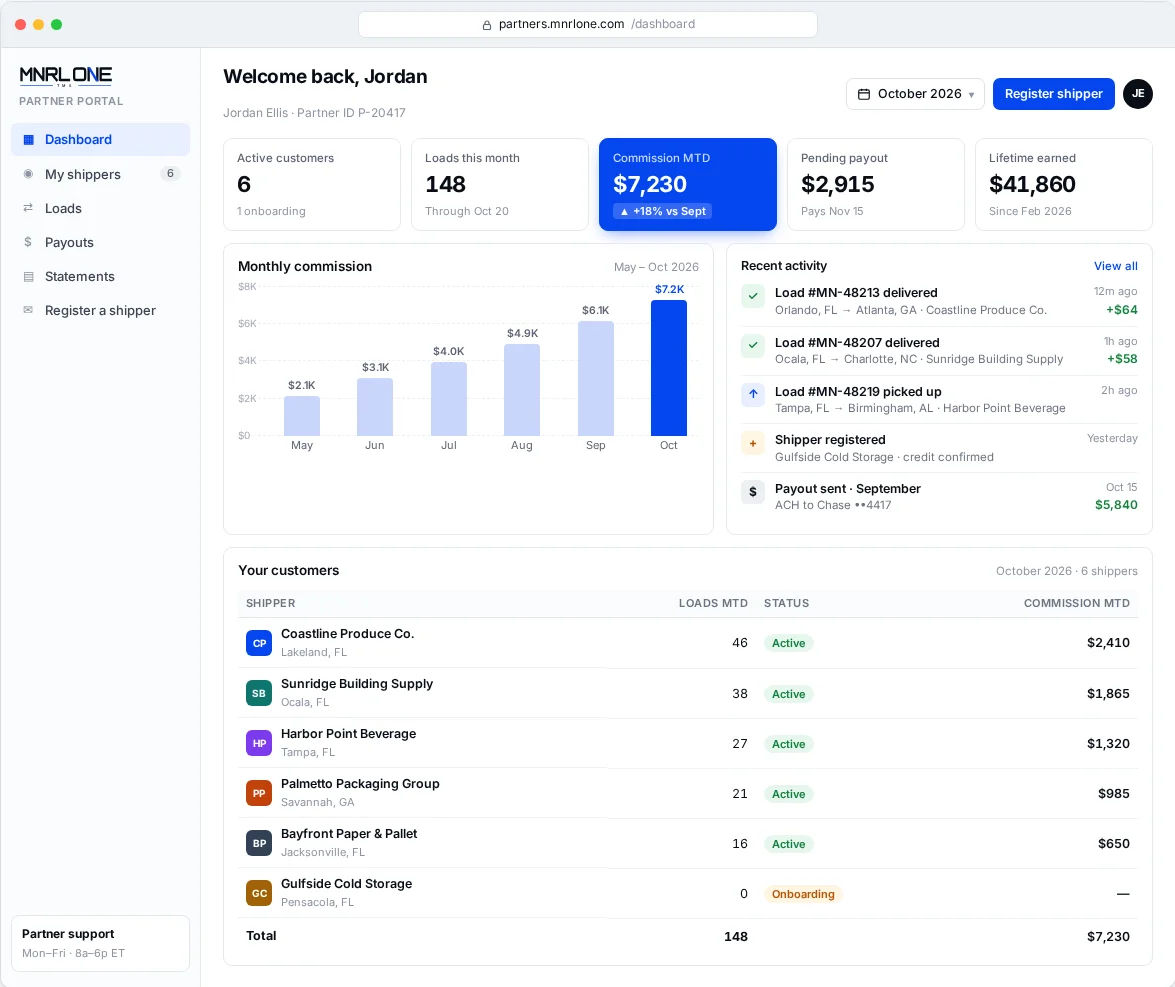Open the JE user avatar
Screen dimensions: 1175x987
(x=1138, y=94)
